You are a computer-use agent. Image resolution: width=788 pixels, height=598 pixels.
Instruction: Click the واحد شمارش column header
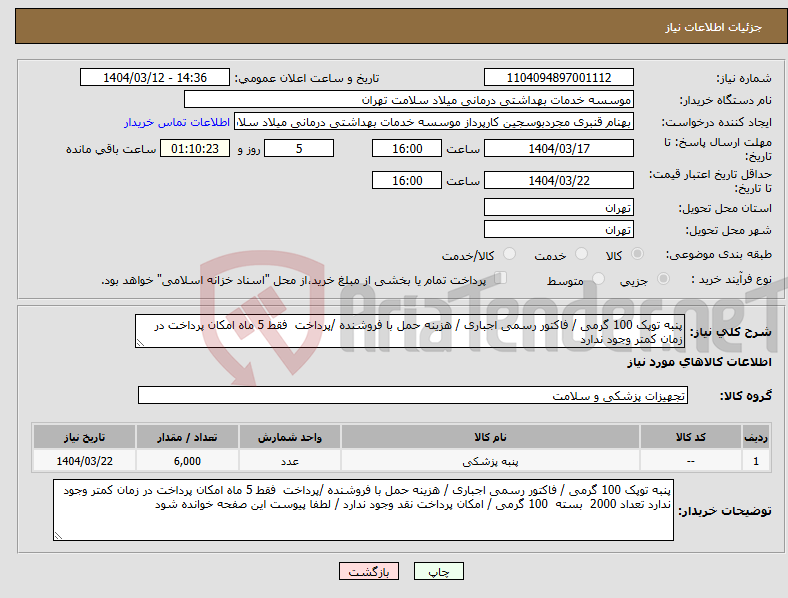coord(290,437)
